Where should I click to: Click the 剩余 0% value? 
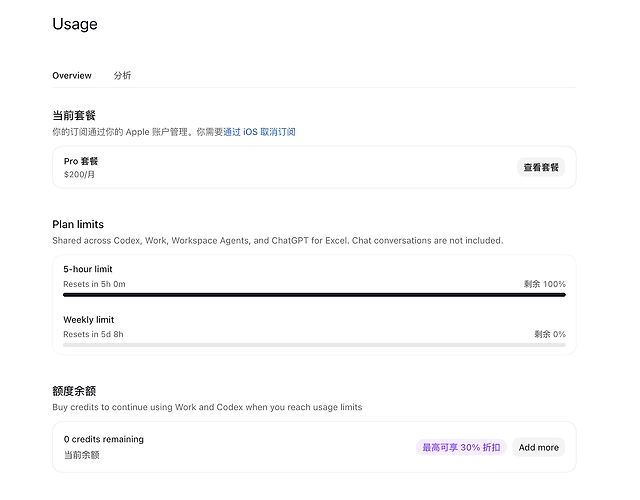pos(550,334)
